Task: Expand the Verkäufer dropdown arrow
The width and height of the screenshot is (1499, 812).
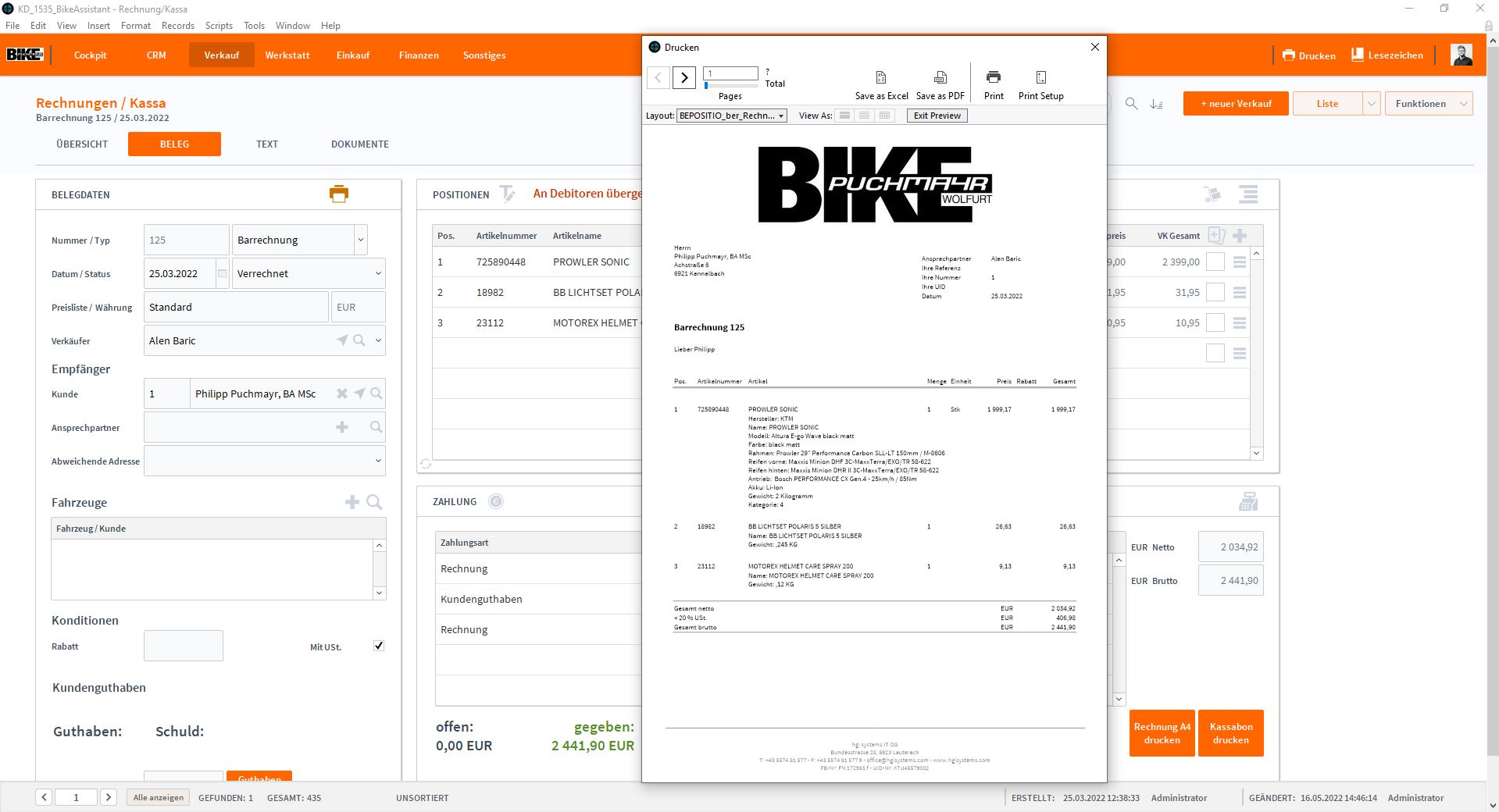Action: click(x=378, y=340)
